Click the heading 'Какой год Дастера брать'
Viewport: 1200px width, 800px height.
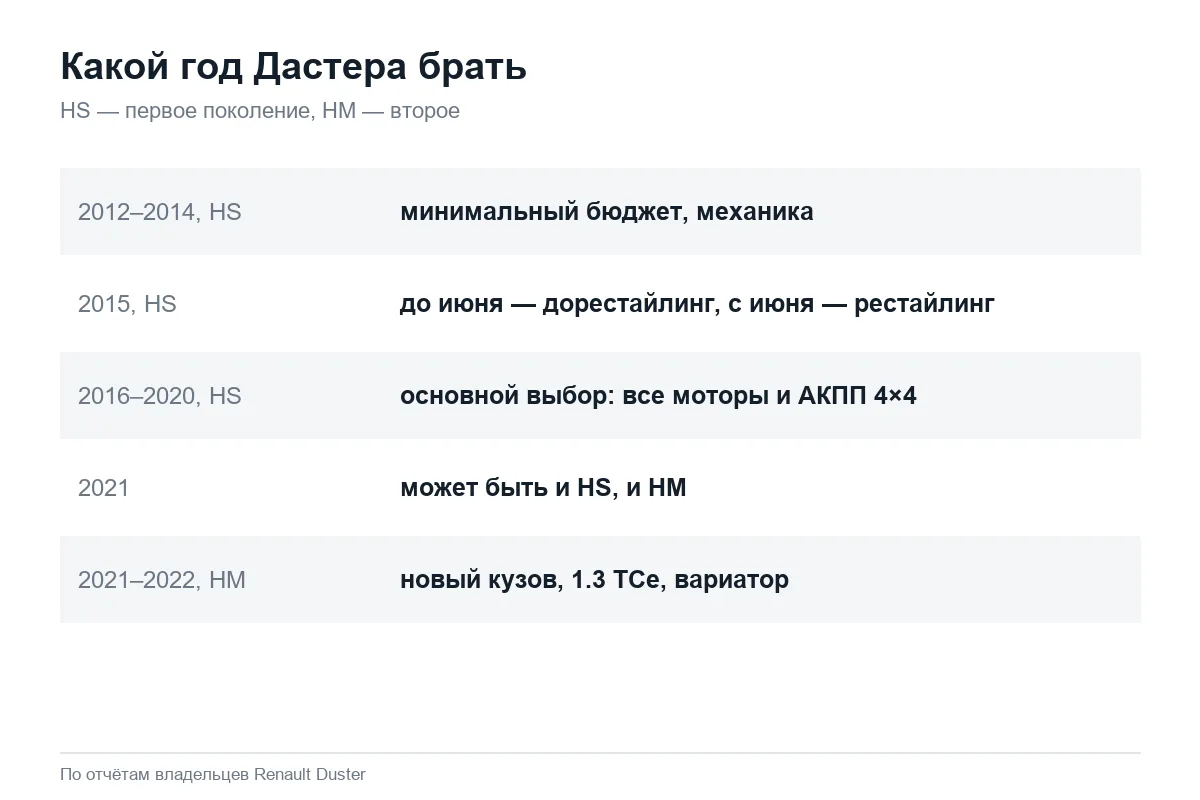pos(293,67)
